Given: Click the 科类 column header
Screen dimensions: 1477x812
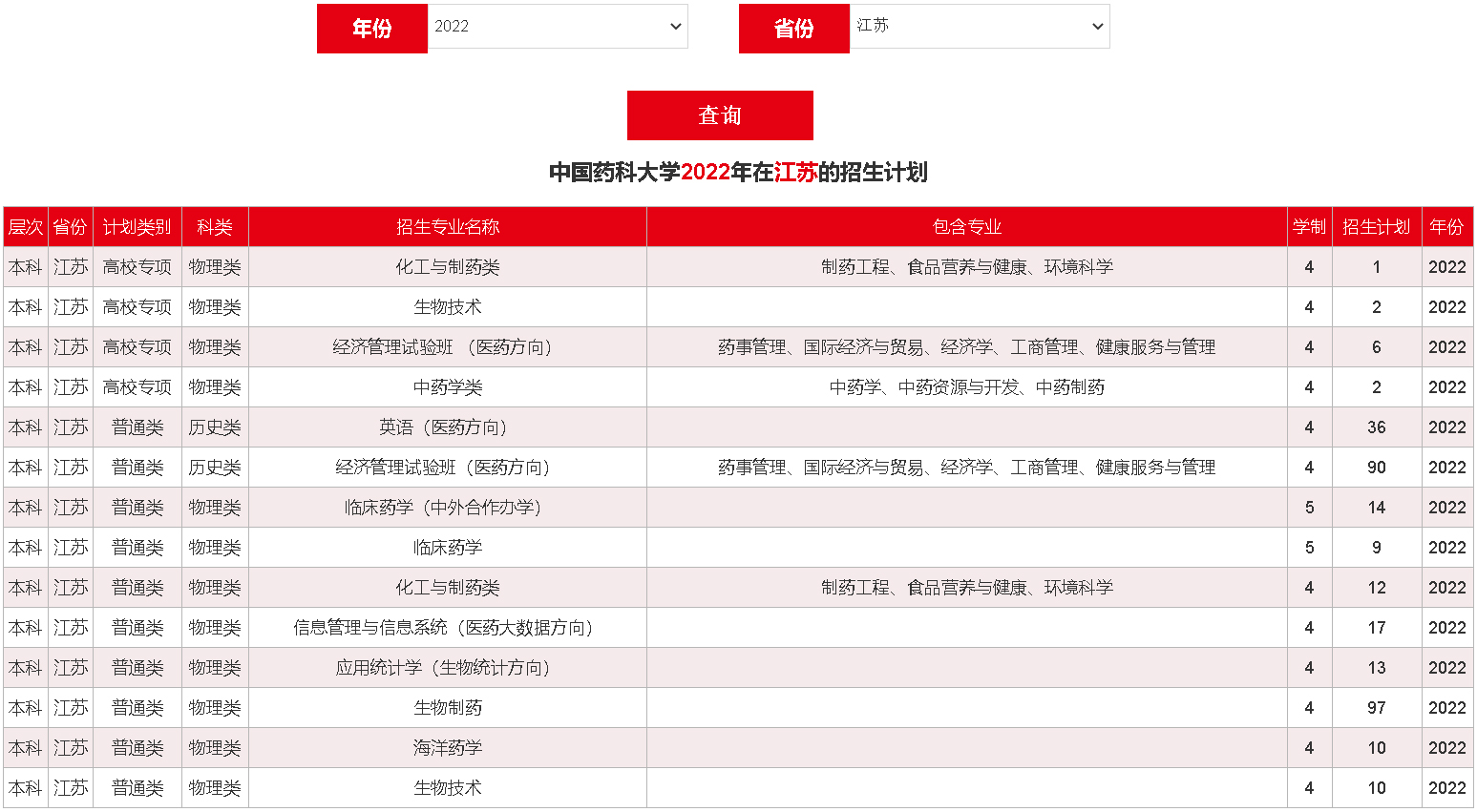Looking at the screenshot, I should [215, 227].
